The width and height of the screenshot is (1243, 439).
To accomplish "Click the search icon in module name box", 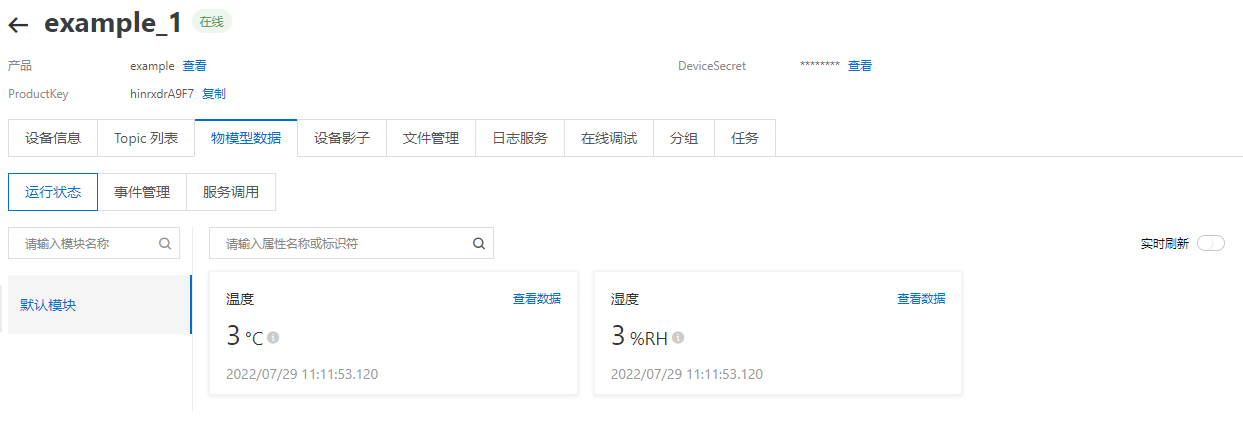I will click(x=165, y=243).
